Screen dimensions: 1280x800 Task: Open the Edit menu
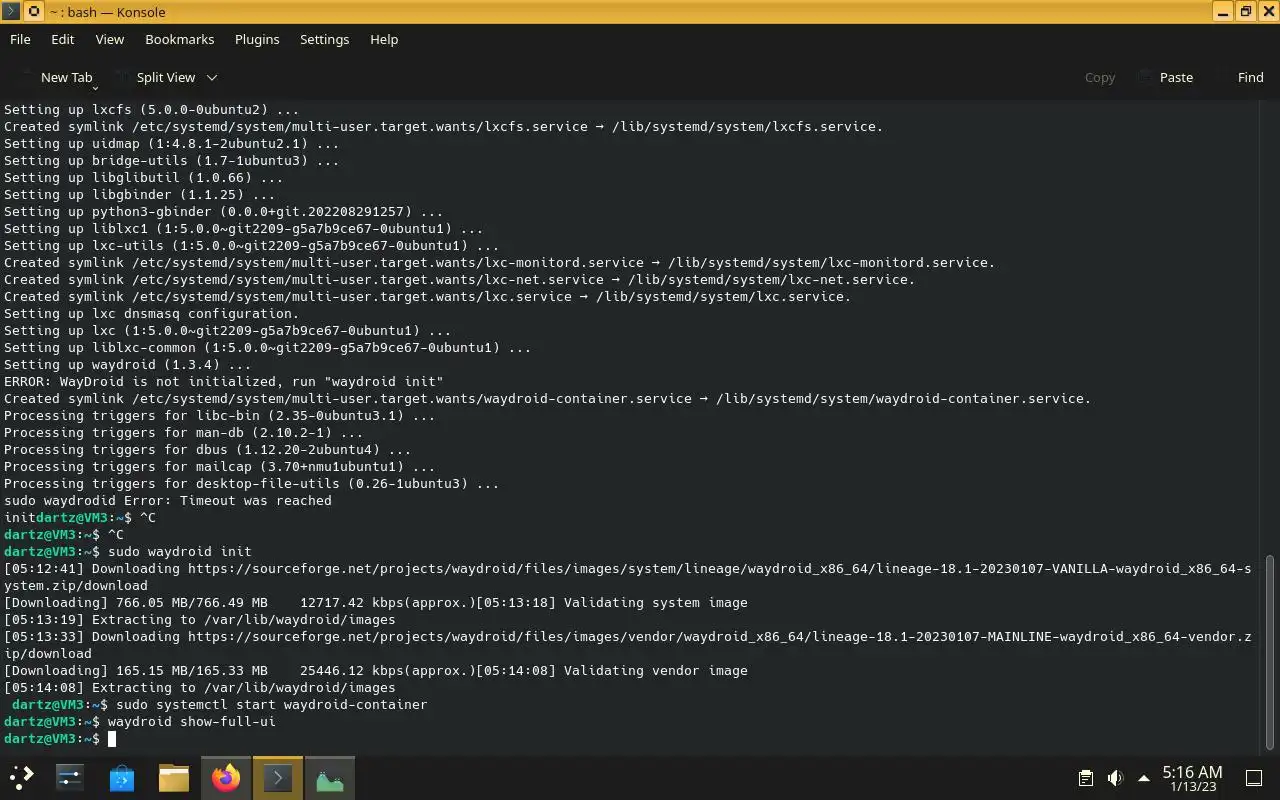pyautogui.click(x=63, y=39)
